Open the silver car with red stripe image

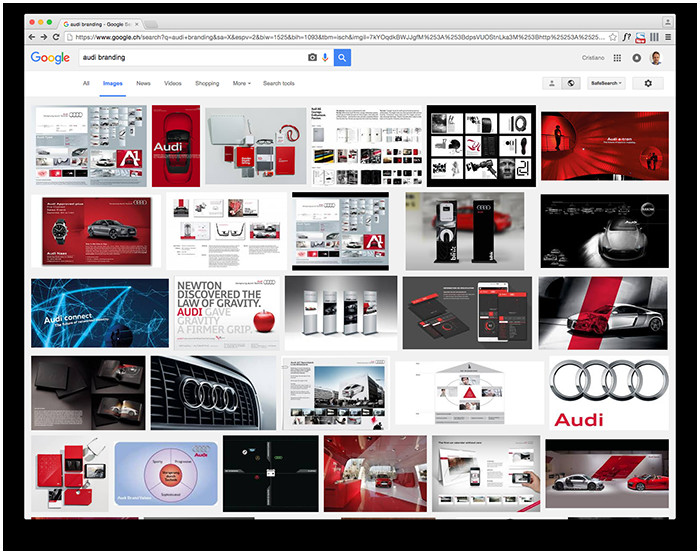pyautogui.click(x=603, y=313)
